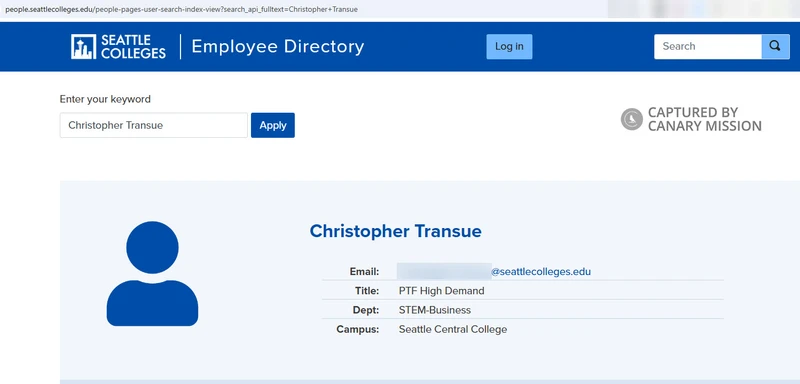Focus the header Search field
Screen dimensions: 800x384
click(x=708, y=46)
